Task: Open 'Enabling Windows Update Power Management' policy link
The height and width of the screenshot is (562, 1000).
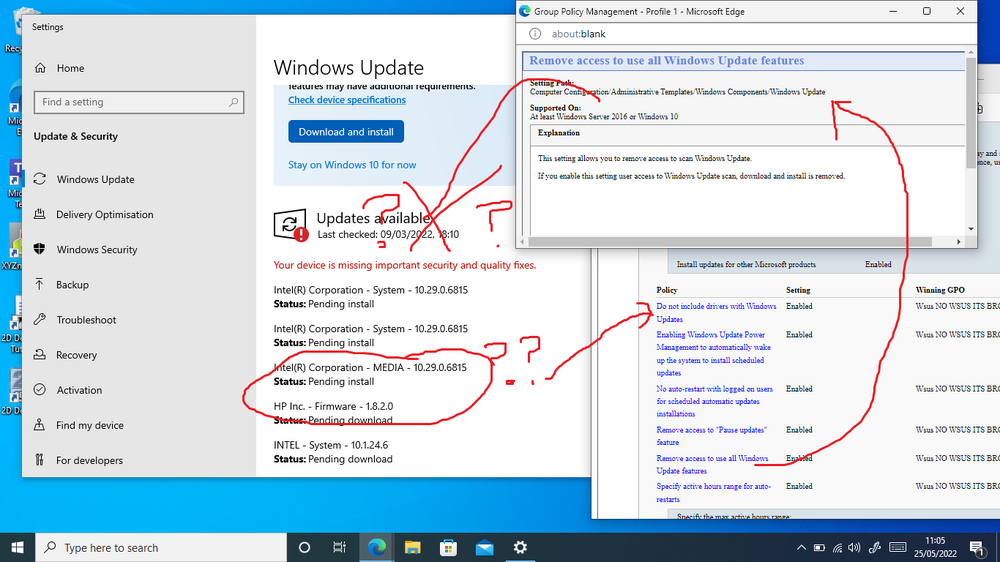Action: click(x=714, y=353)
